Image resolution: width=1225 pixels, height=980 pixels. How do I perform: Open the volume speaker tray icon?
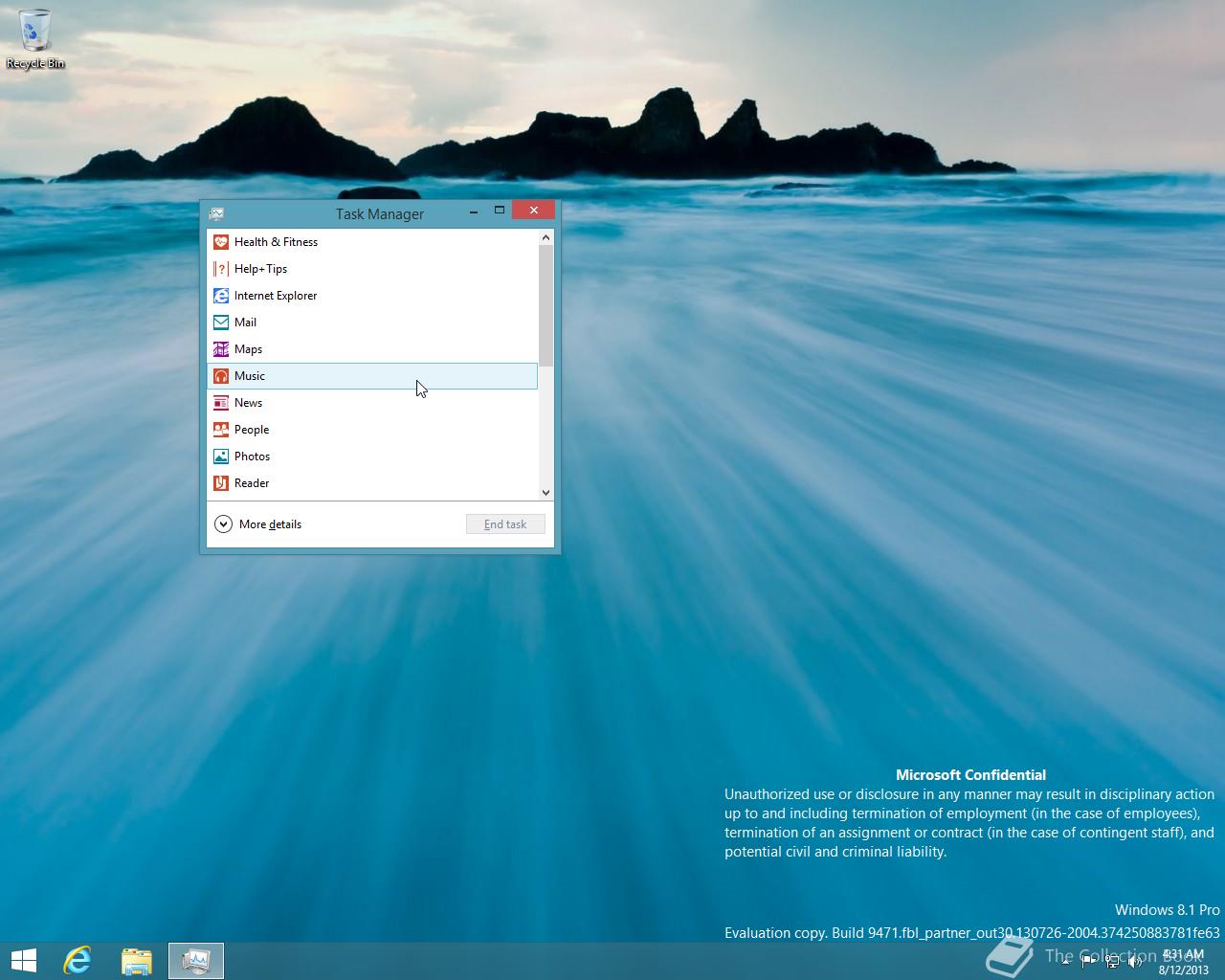click(1135, 962)
